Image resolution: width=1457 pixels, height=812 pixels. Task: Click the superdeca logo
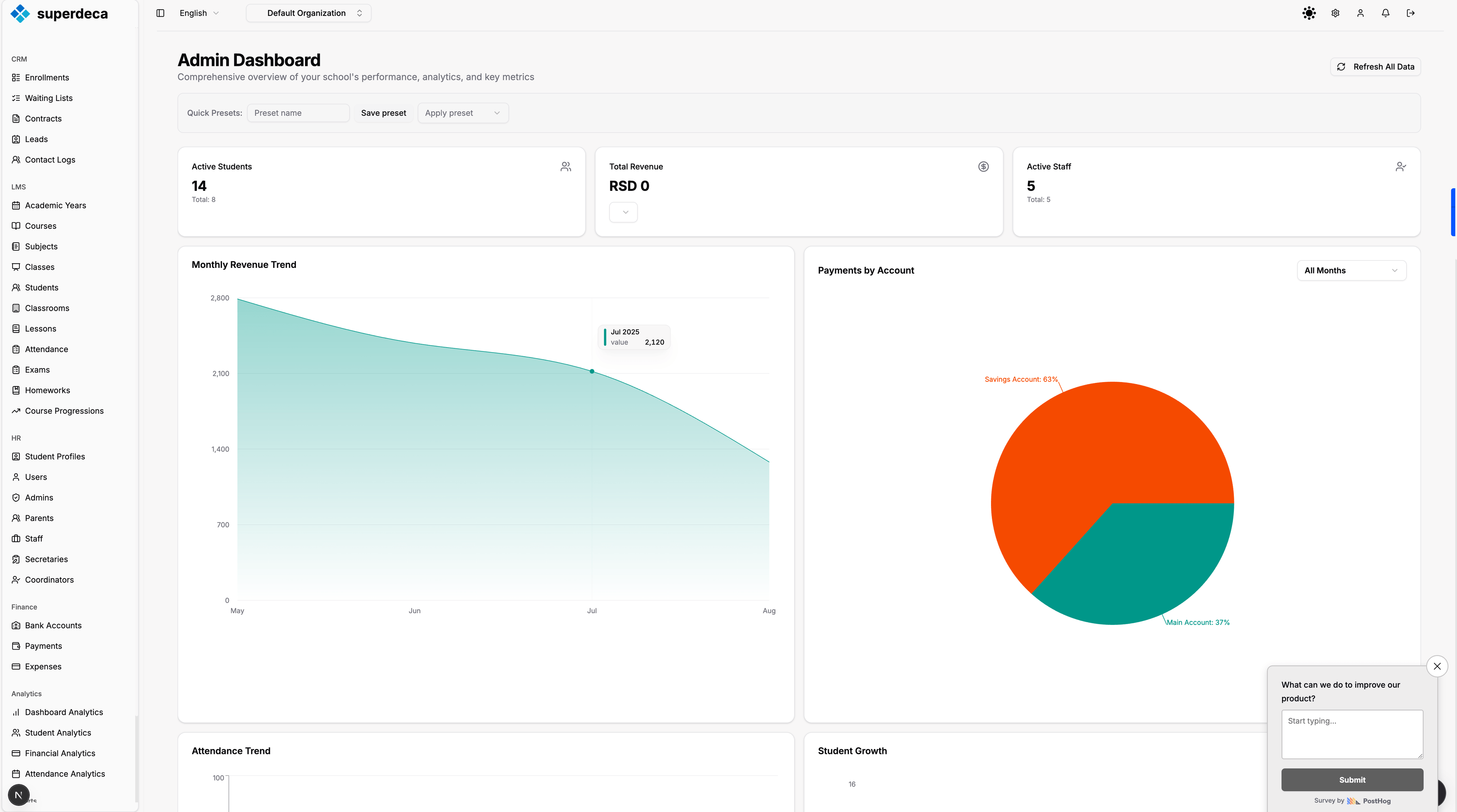pyautogui.click(x=59, y=14)
